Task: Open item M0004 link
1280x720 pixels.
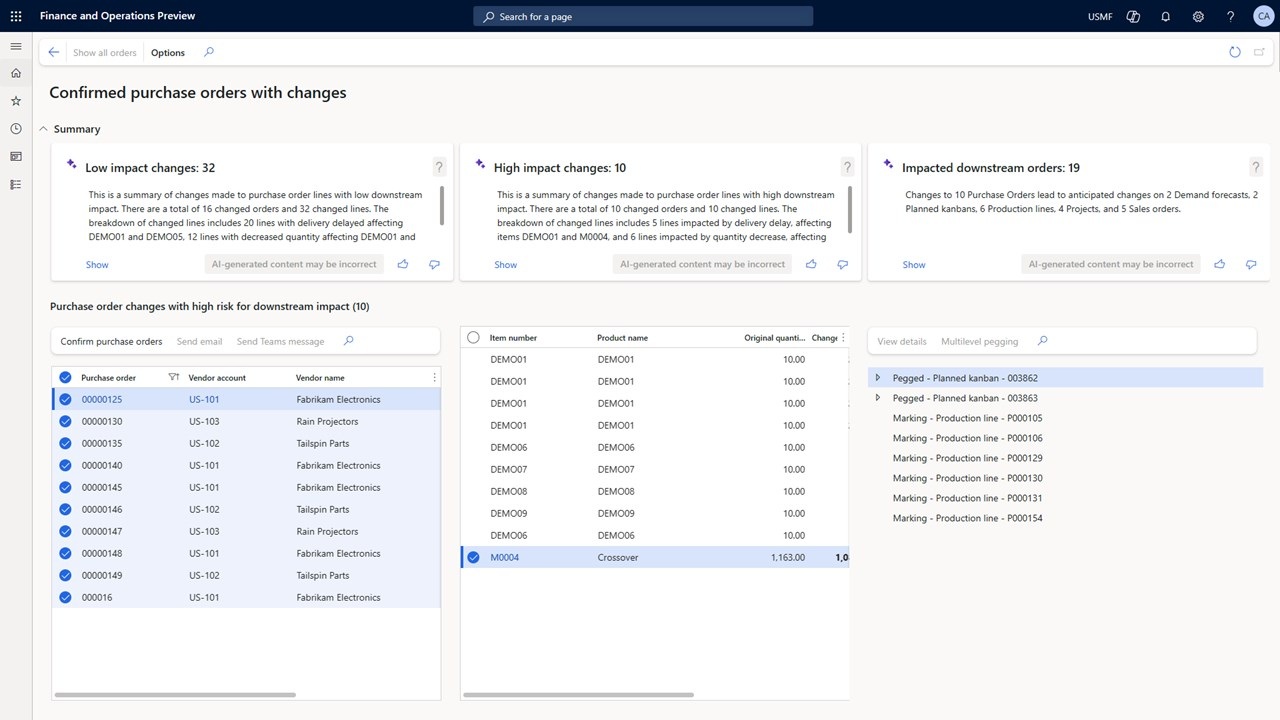Action: [504, 558]
